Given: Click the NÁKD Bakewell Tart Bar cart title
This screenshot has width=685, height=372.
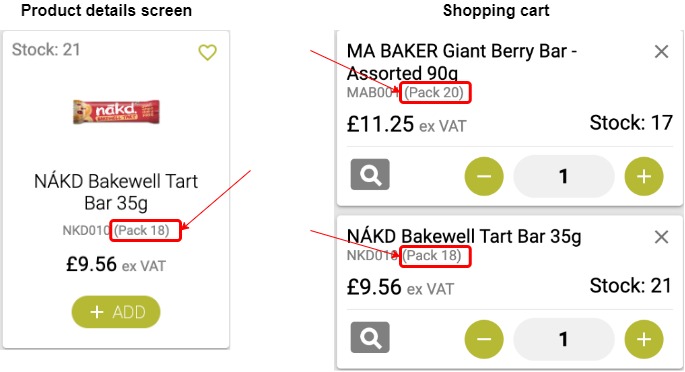Looking at the screenshot, I should click(464, 236).
